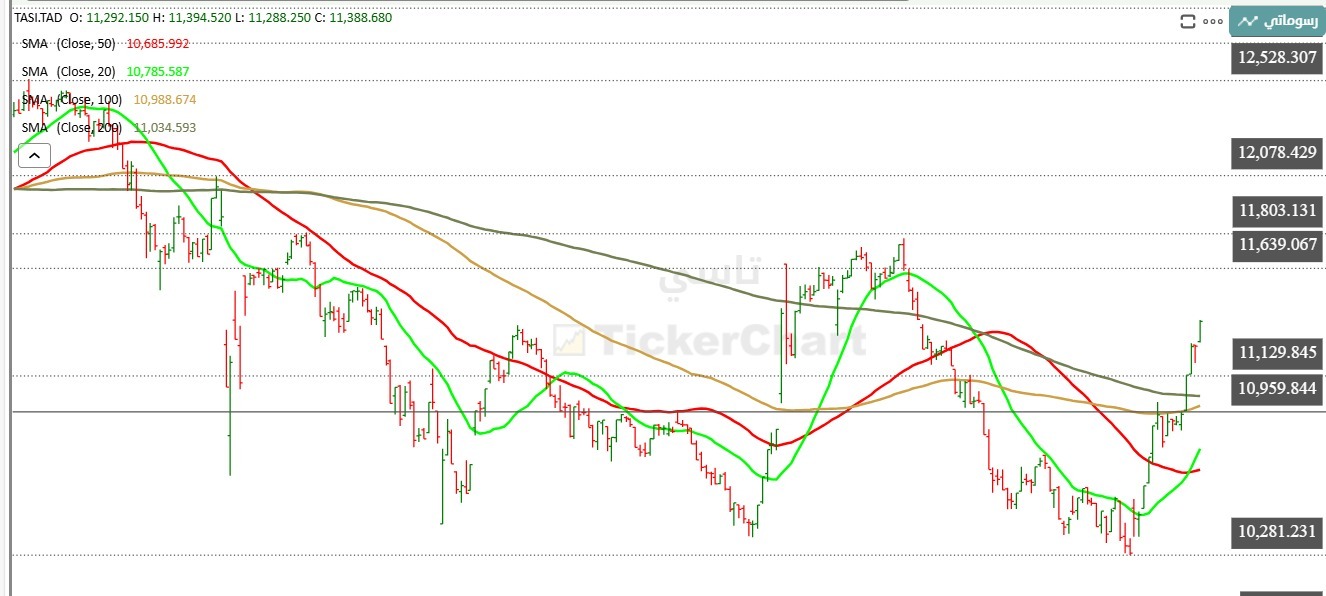Click the red SMA 50 value 10,685.992
This screenshot has width=1326, height=596.
pos(158,43)
